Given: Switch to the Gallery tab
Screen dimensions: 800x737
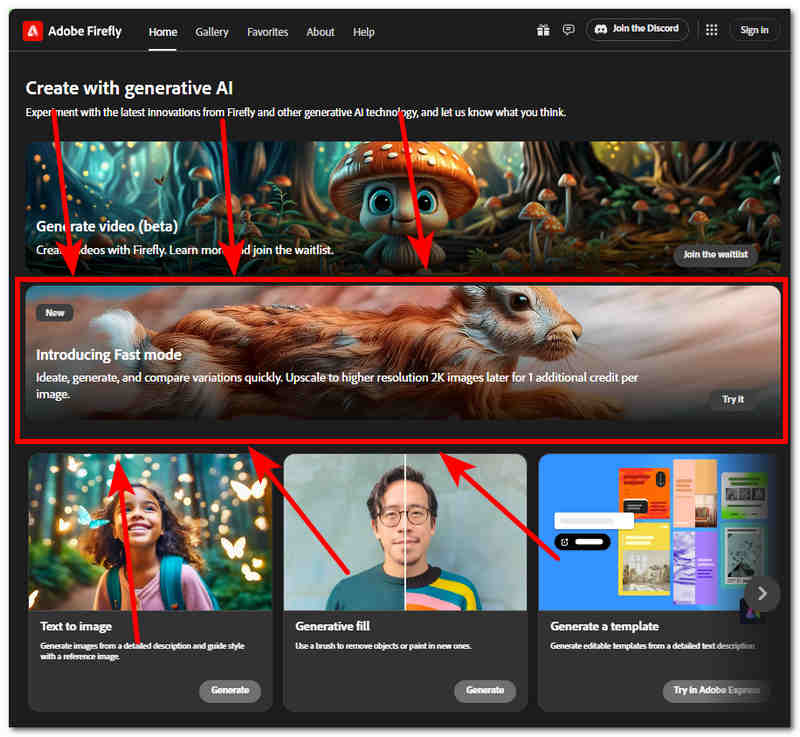Looking at the screenshot, I should pos(212,32).
